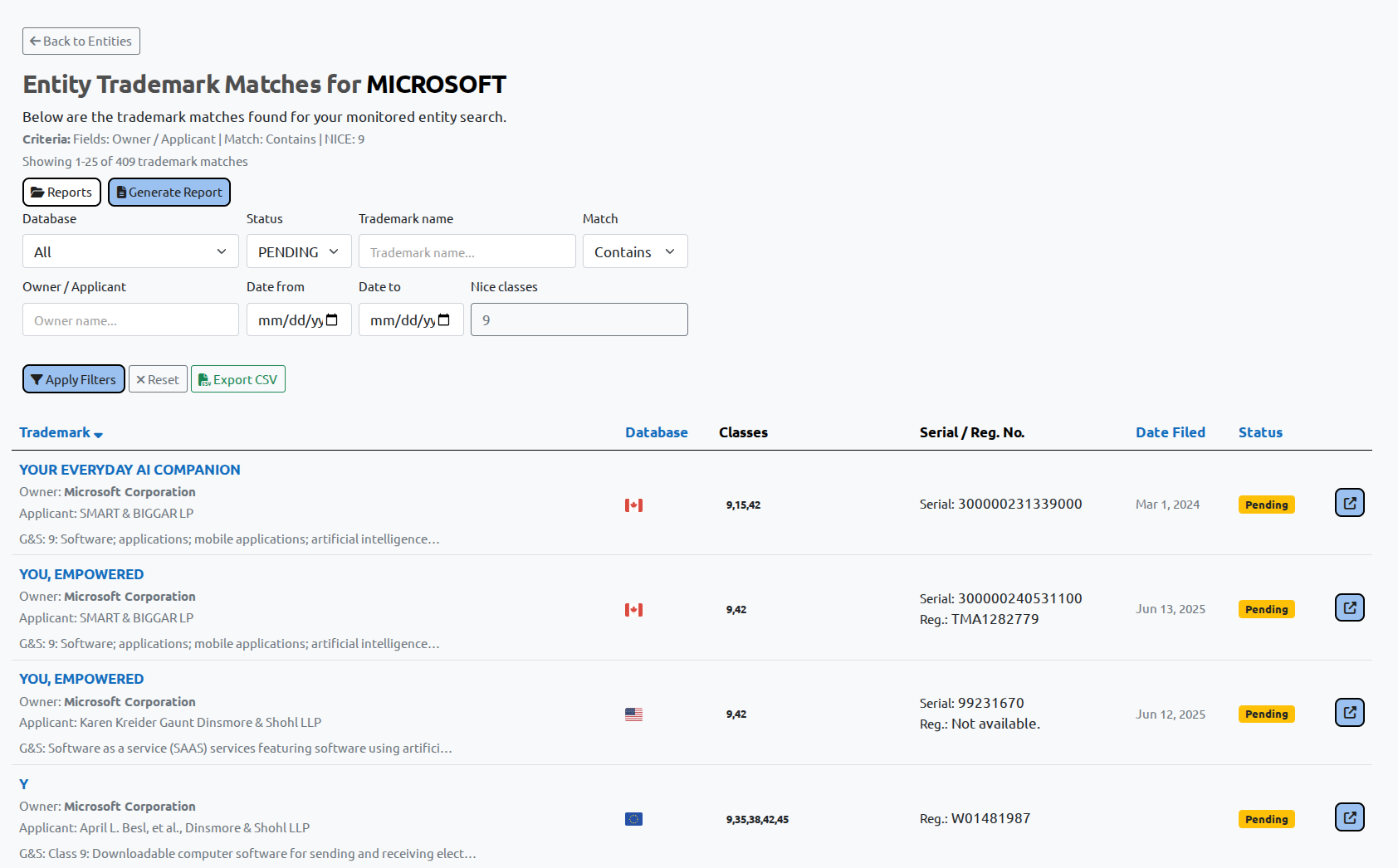This screenshot has height=868, width=1398.
Task: Click Canada flag in YOUR EVERYDAY AI COMPANION row
Action: point(633,505)
